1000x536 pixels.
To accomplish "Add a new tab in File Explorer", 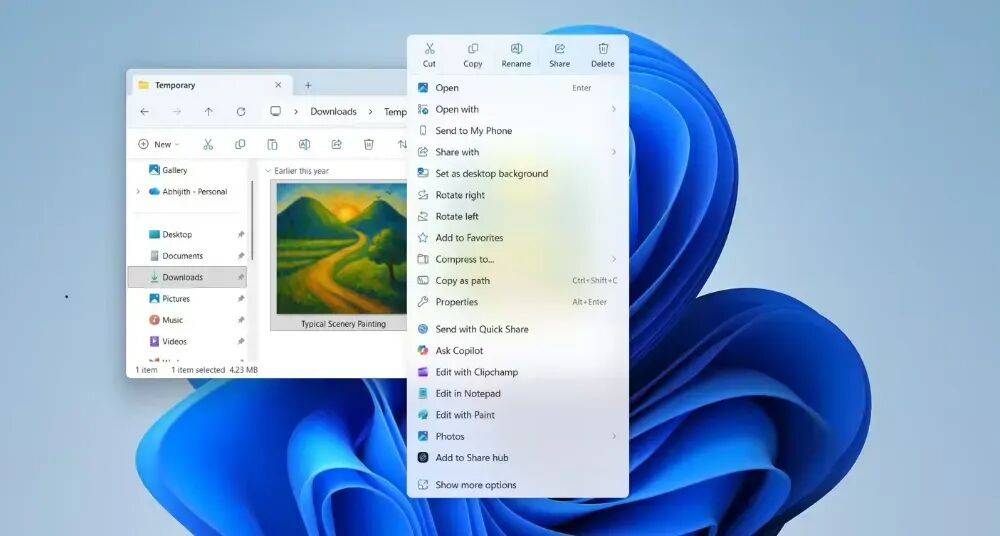I will coord(308,85).
